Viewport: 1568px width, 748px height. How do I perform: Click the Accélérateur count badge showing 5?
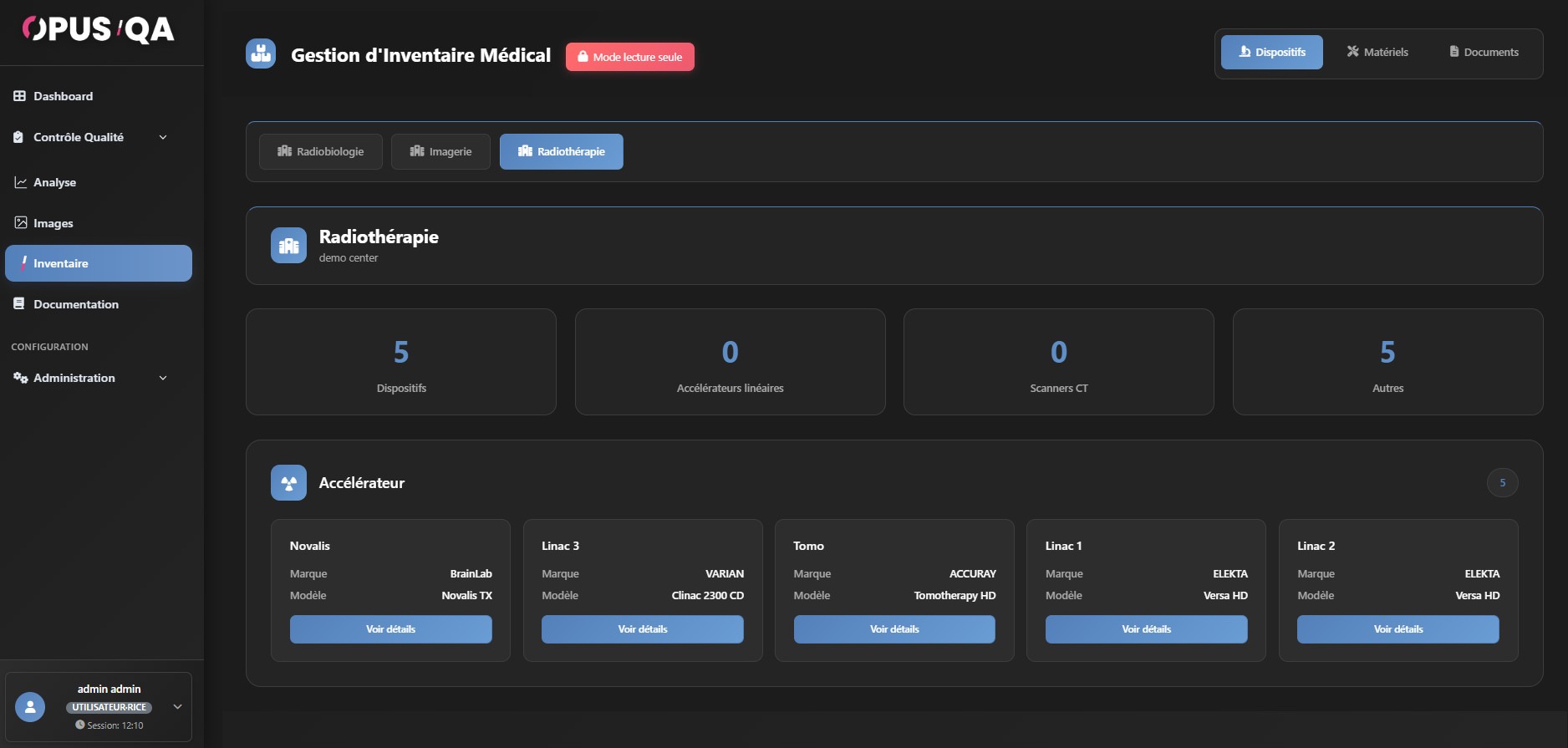[1502, 483]
